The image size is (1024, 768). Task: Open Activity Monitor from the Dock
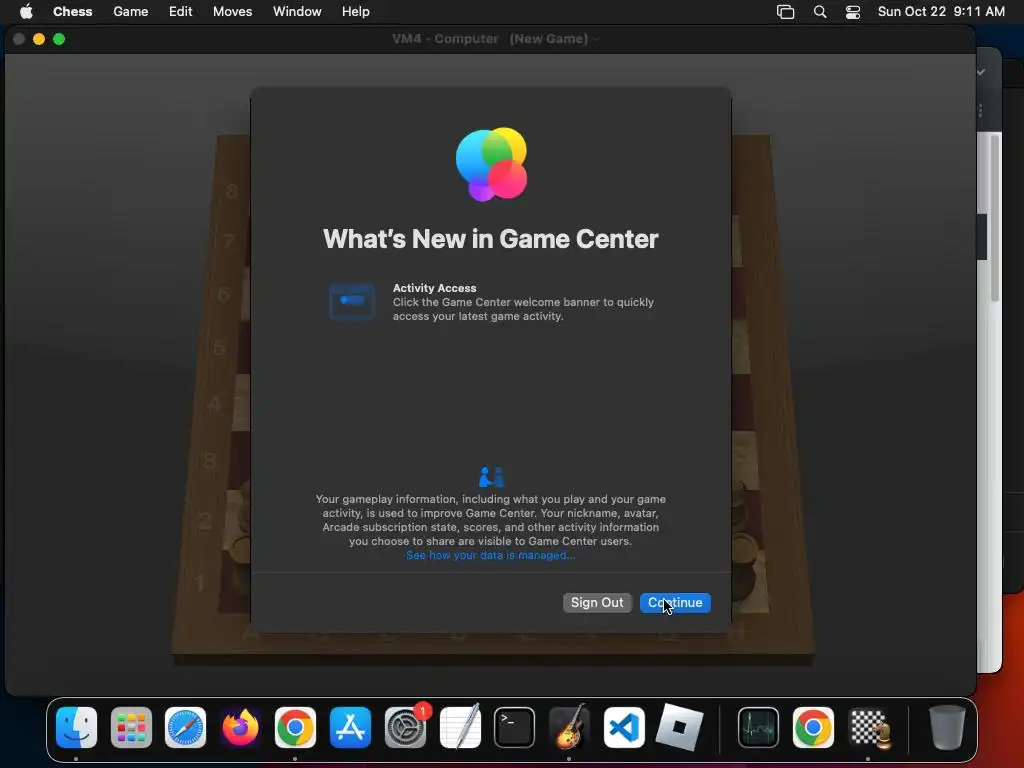[758, 727]
